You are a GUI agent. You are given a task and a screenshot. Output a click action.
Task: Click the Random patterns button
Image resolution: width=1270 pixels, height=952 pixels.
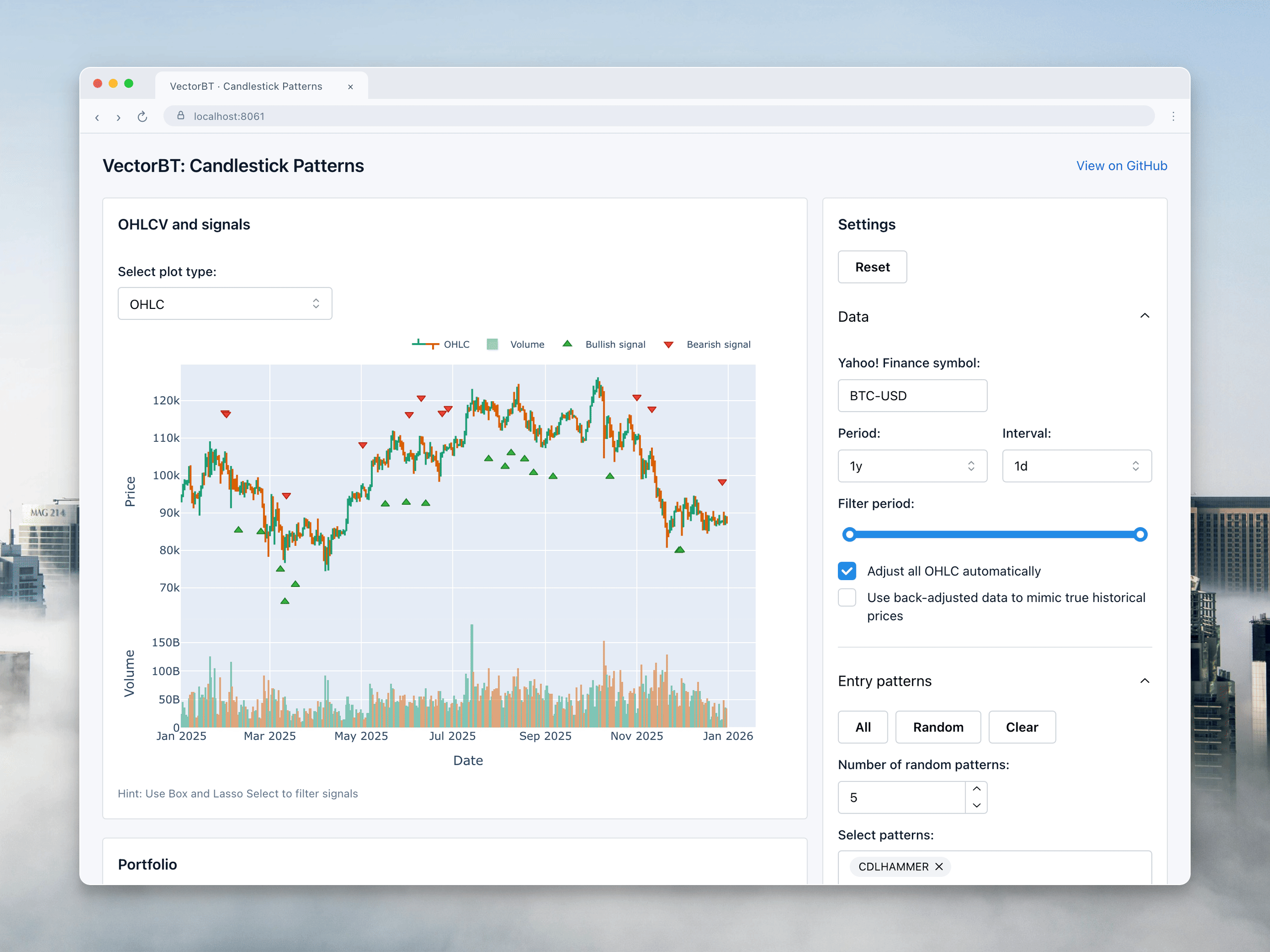(x=938, y=727)
